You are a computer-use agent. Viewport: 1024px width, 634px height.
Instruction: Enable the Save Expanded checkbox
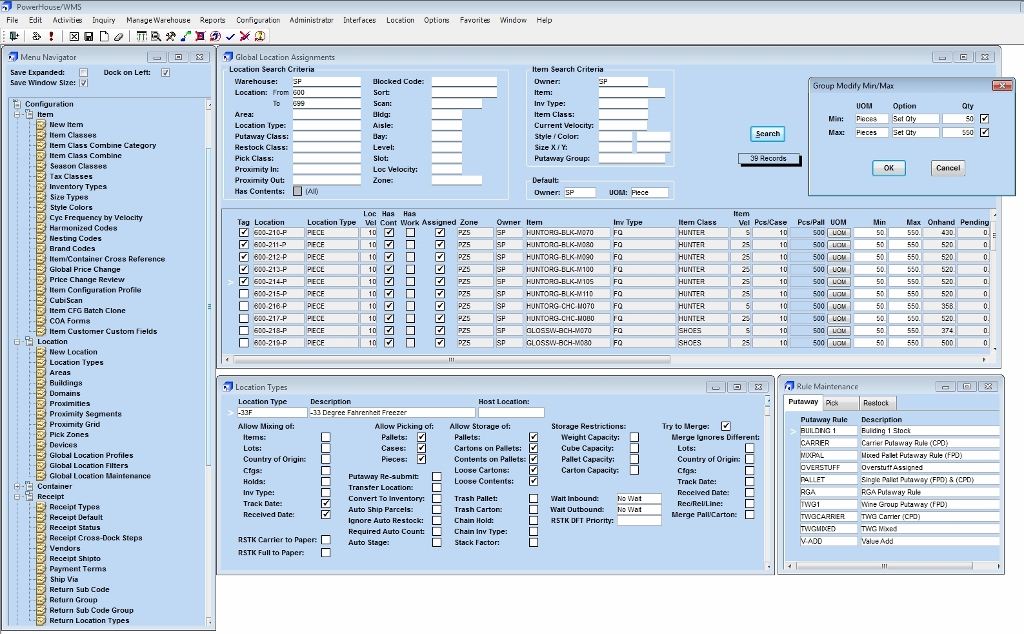[83, 72]
